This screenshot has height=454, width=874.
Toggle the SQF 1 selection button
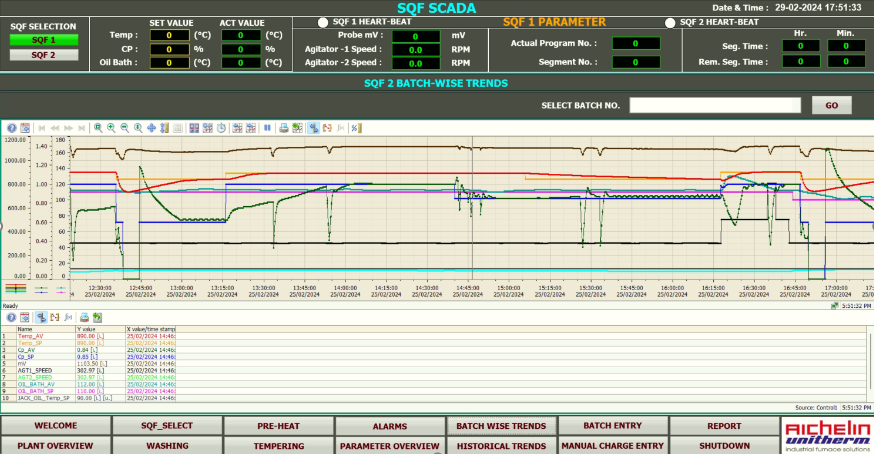(43, 40)
